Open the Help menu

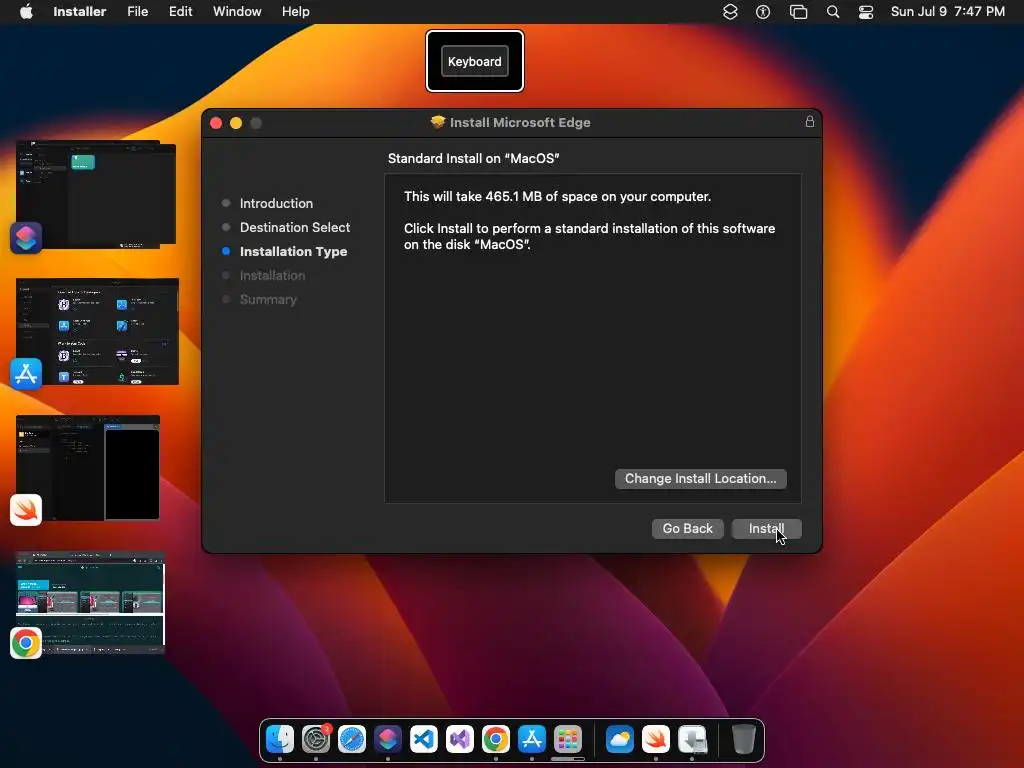click(295, 12)
